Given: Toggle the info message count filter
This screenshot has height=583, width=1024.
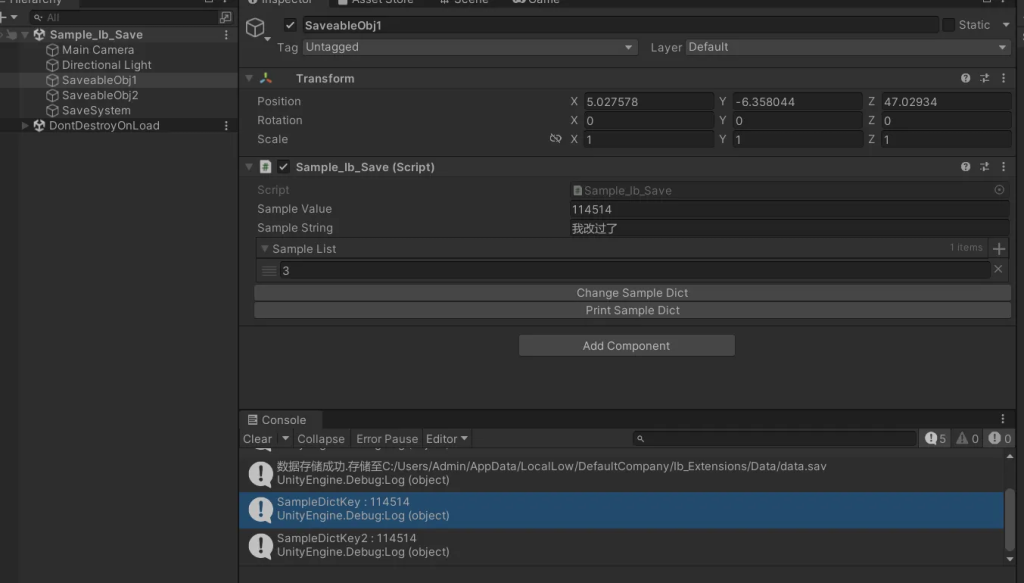Looking at the screenshot, I should 935,439.
